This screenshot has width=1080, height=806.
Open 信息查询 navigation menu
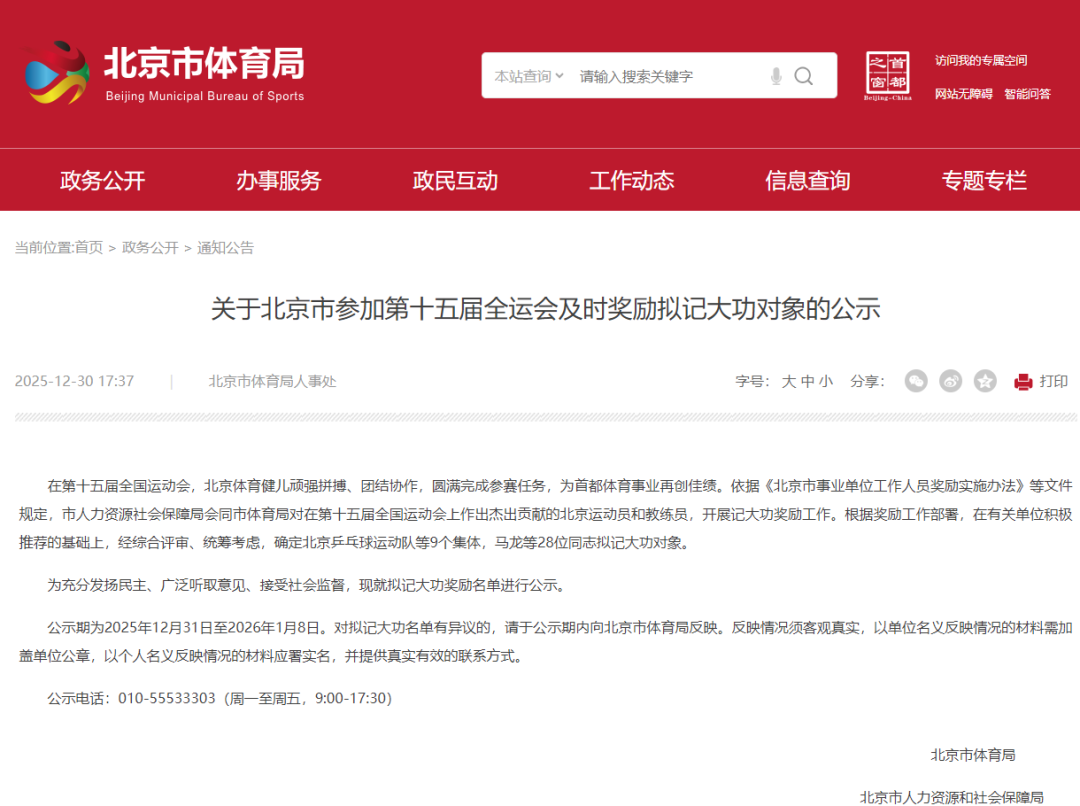point(808,180)
